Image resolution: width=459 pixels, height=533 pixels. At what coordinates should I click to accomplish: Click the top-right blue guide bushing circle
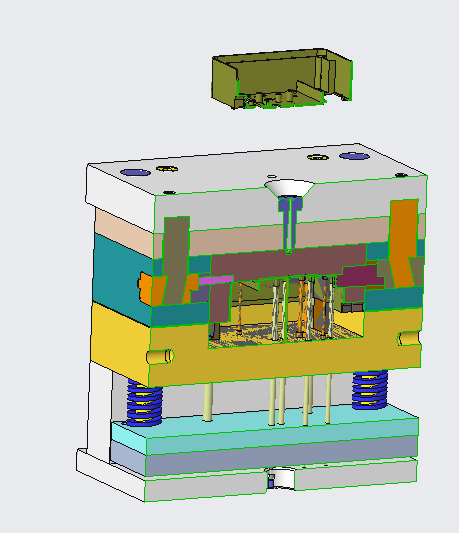354,156
